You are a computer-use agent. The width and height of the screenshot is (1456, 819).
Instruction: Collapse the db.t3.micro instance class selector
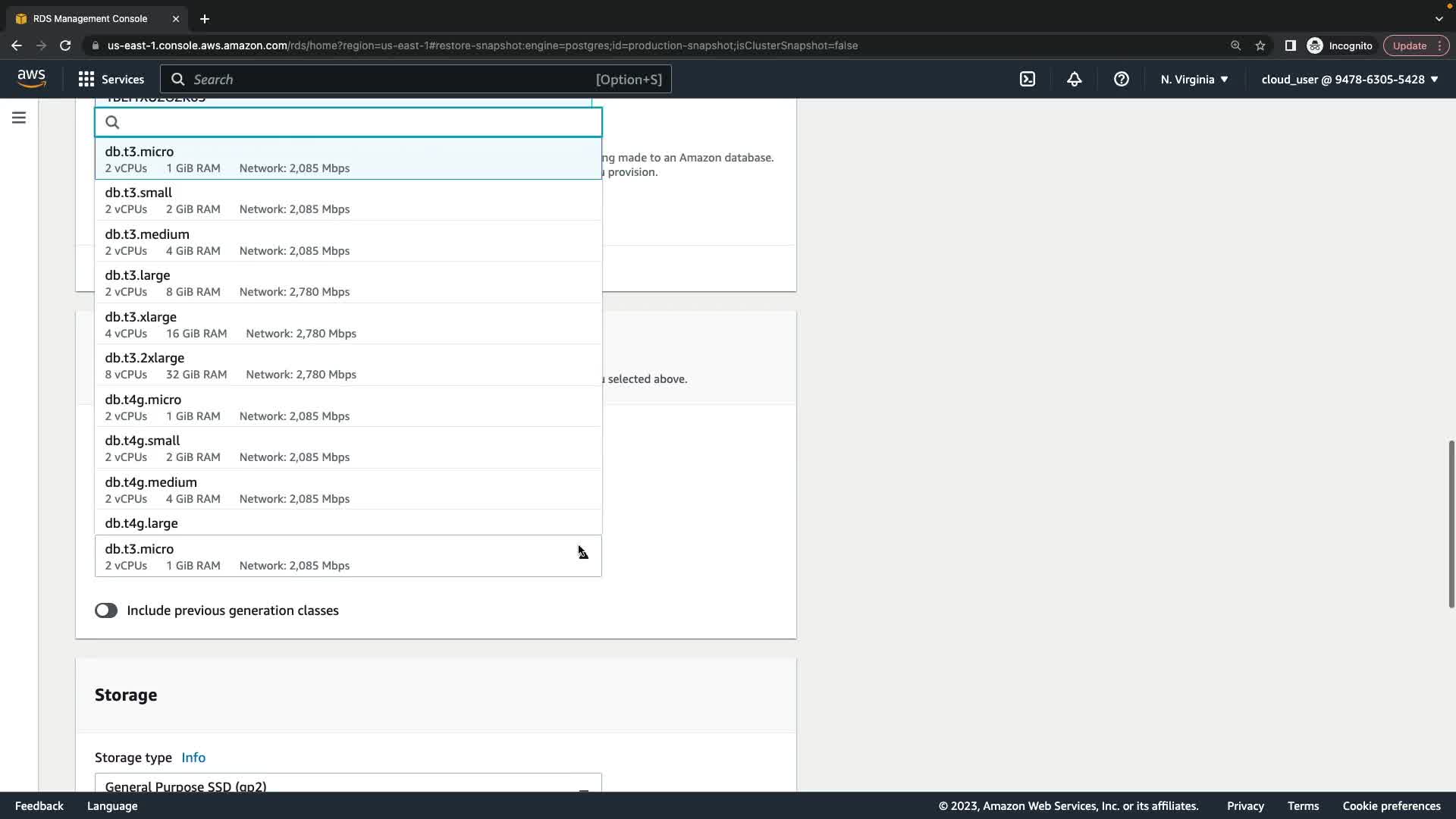[348, 556]
